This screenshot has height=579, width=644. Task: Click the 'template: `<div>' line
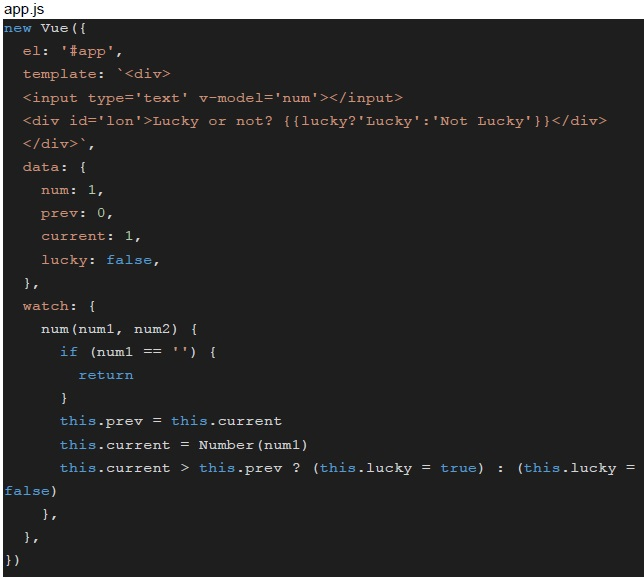tap(97, 74)
